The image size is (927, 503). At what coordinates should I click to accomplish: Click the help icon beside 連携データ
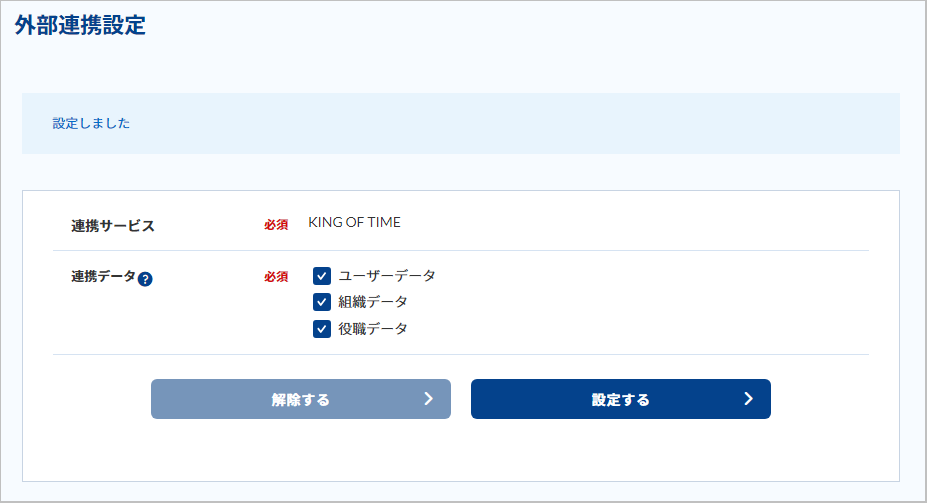pos(145,279)
